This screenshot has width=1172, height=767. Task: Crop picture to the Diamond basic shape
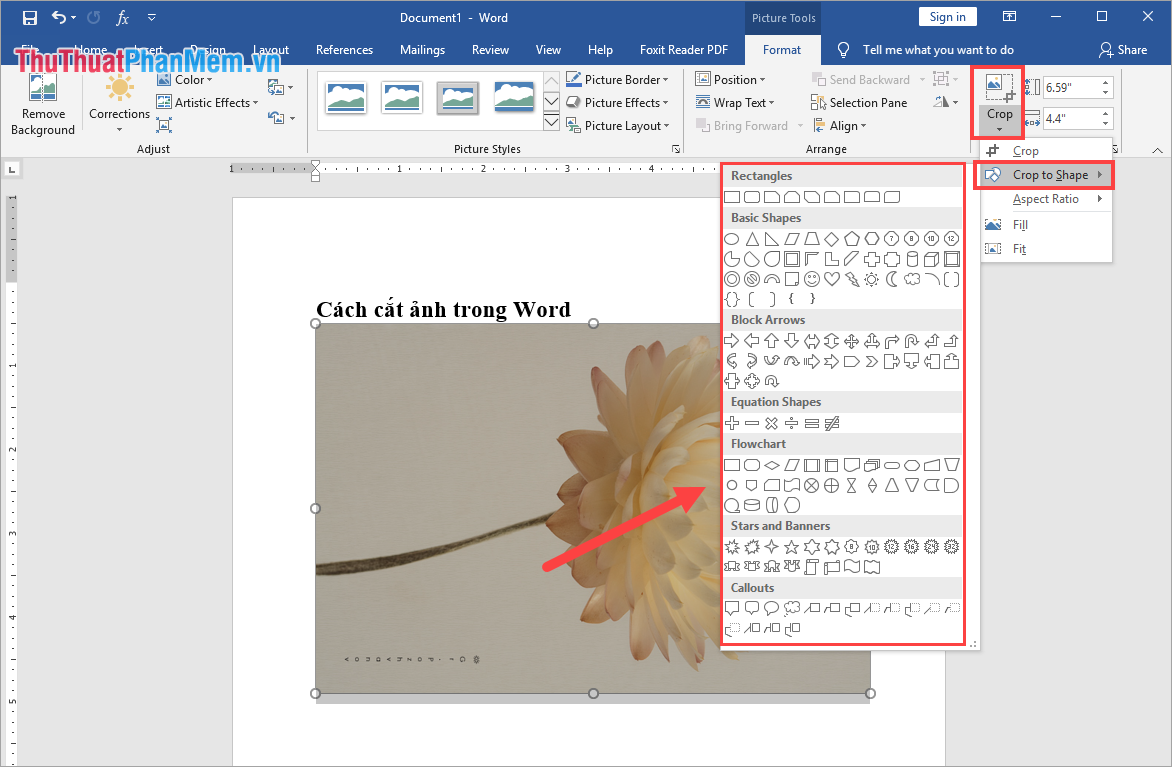(831, 239)
